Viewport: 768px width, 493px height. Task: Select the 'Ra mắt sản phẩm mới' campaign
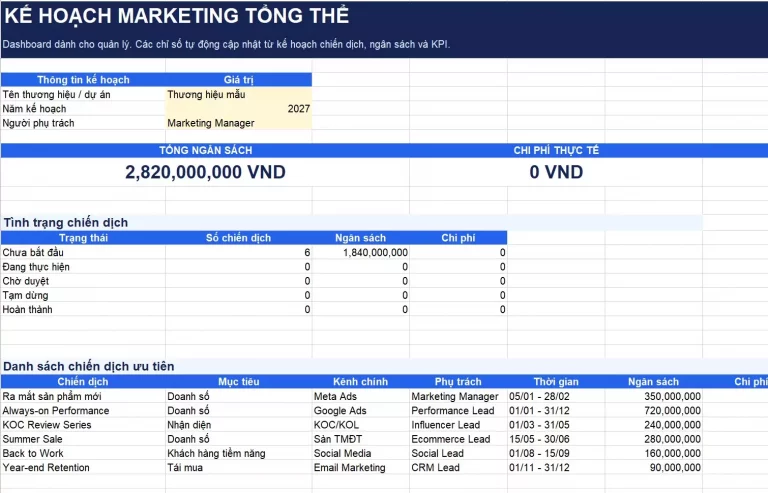coord(83,396)
